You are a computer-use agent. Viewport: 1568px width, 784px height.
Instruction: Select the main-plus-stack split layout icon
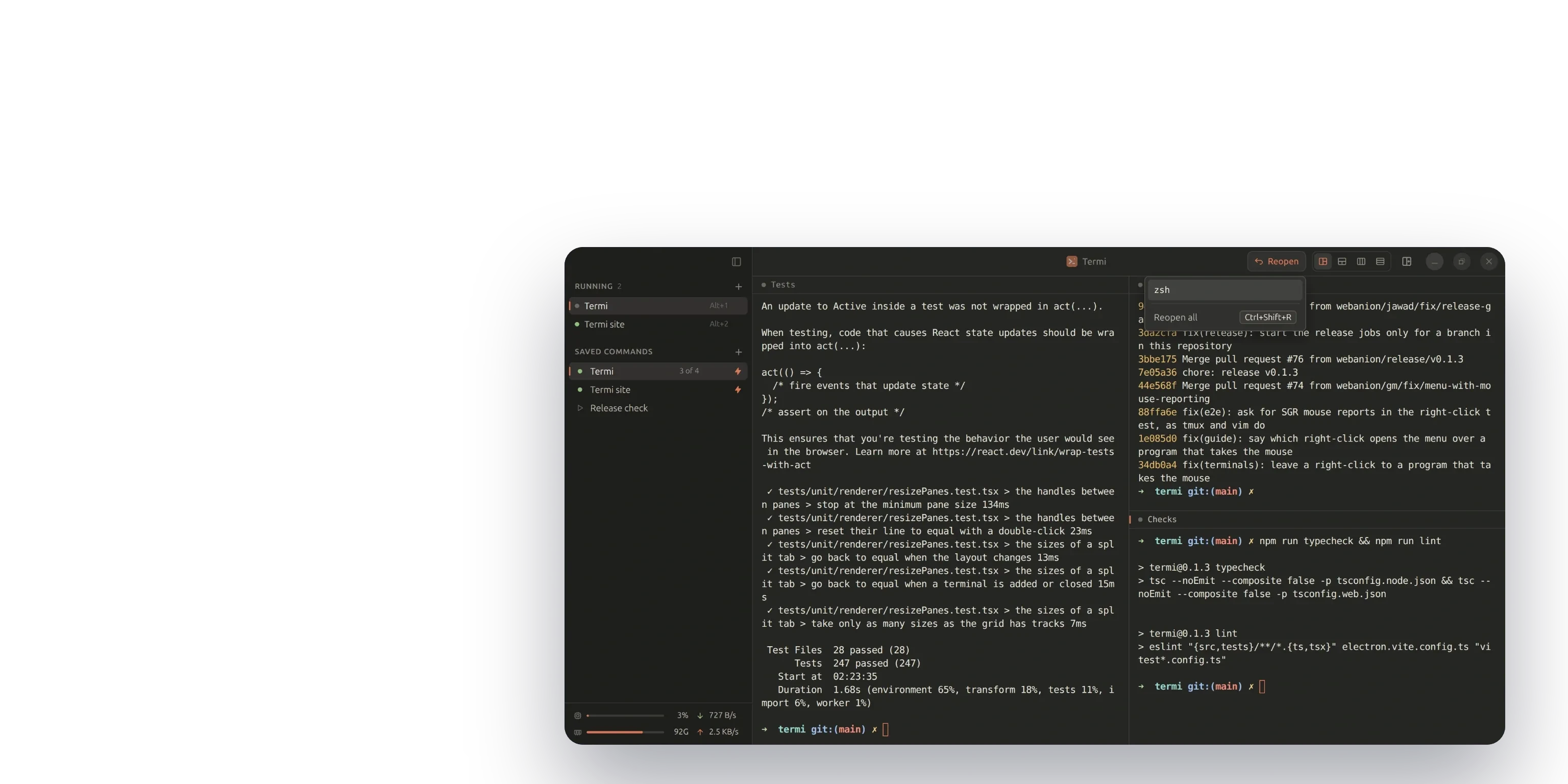(x=1324, y=262)
